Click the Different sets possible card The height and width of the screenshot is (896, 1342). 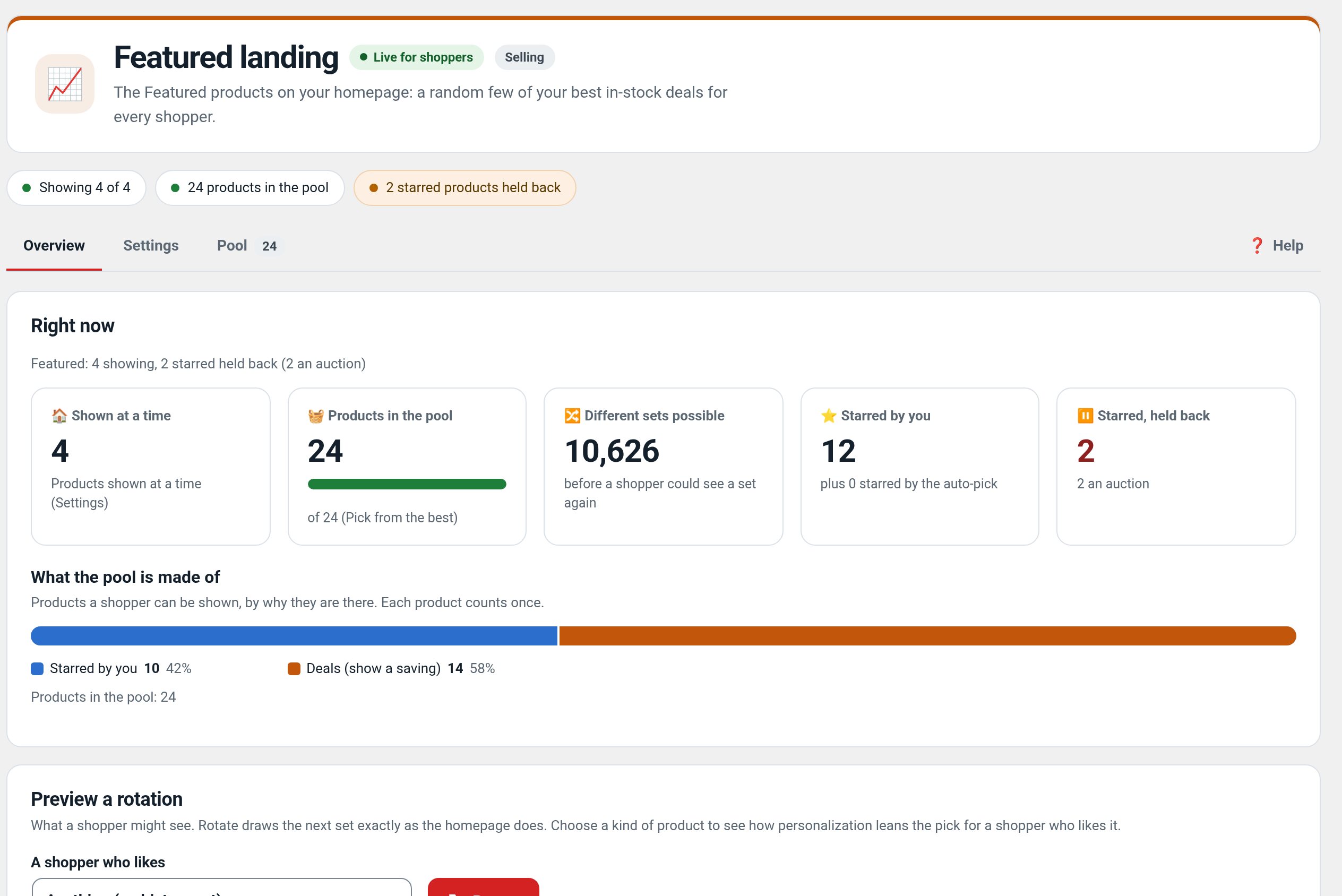(x=663, y=466)
